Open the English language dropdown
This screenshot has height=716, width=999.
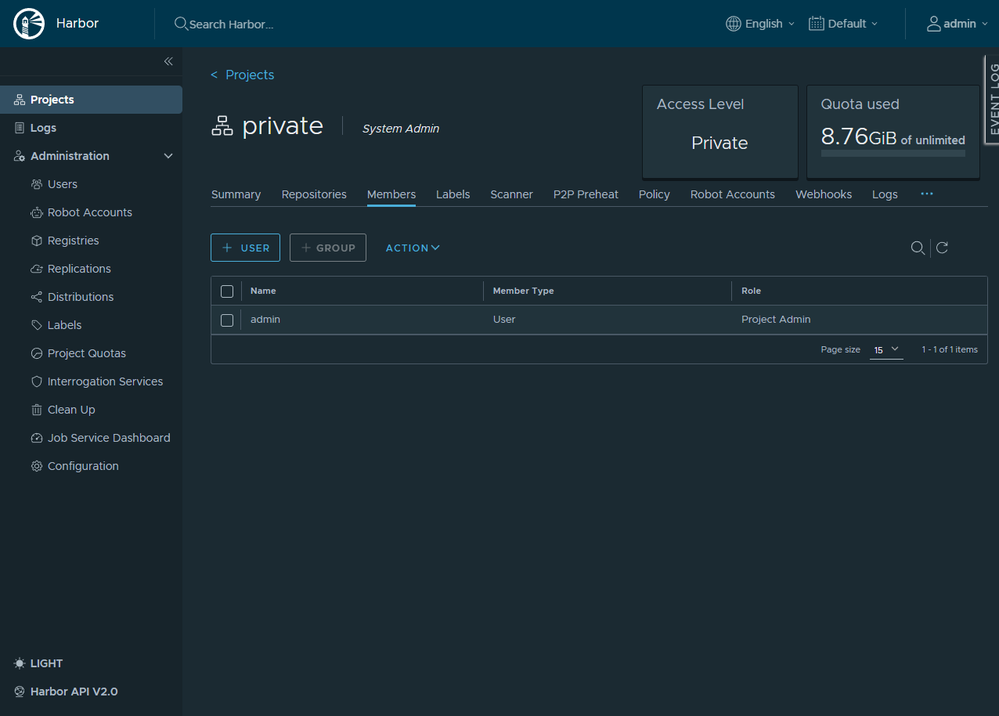760,24
